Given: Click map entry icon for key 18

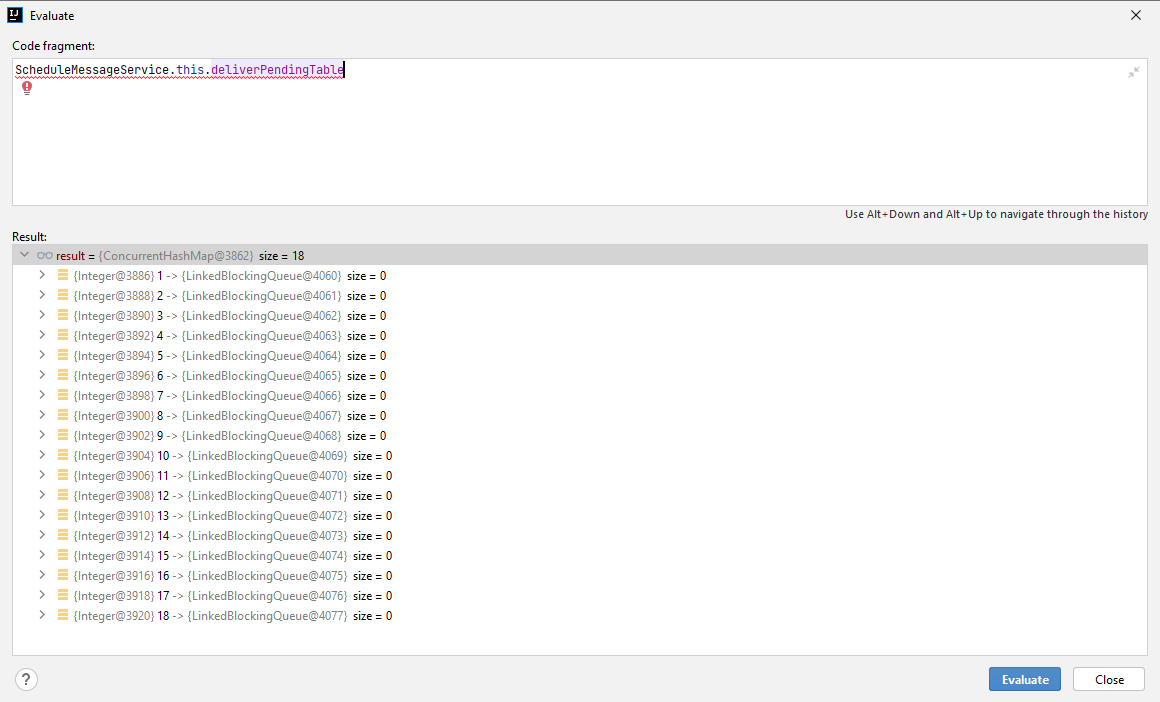Looking at the screenshot, I should click(x=63, y=615).
